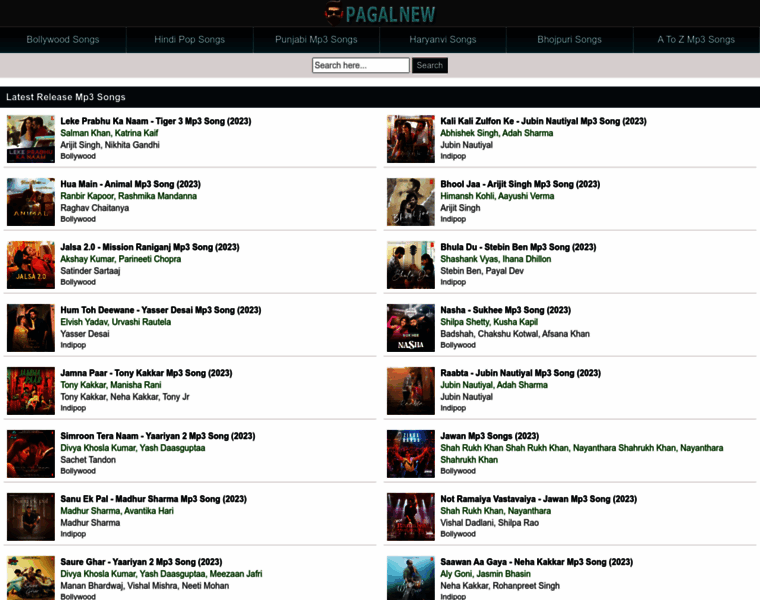Open Bhula Du cover thumbnail
Image resolution: width=760 pixels, height=600 pixels.
point(411,265)
